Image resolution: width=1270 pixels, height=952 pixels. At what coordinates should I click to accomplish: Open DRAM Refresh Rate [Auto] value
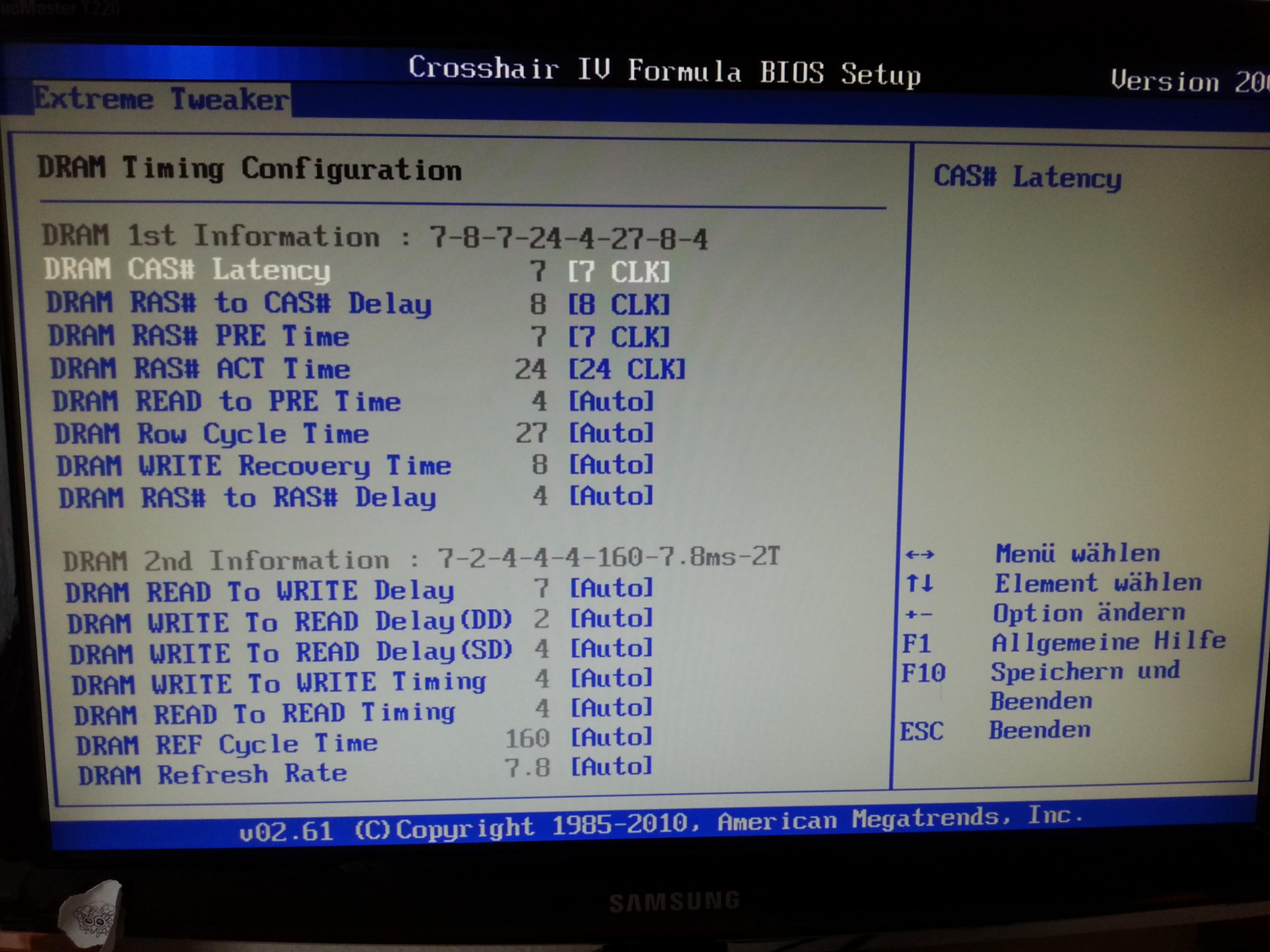pos(612,767)
